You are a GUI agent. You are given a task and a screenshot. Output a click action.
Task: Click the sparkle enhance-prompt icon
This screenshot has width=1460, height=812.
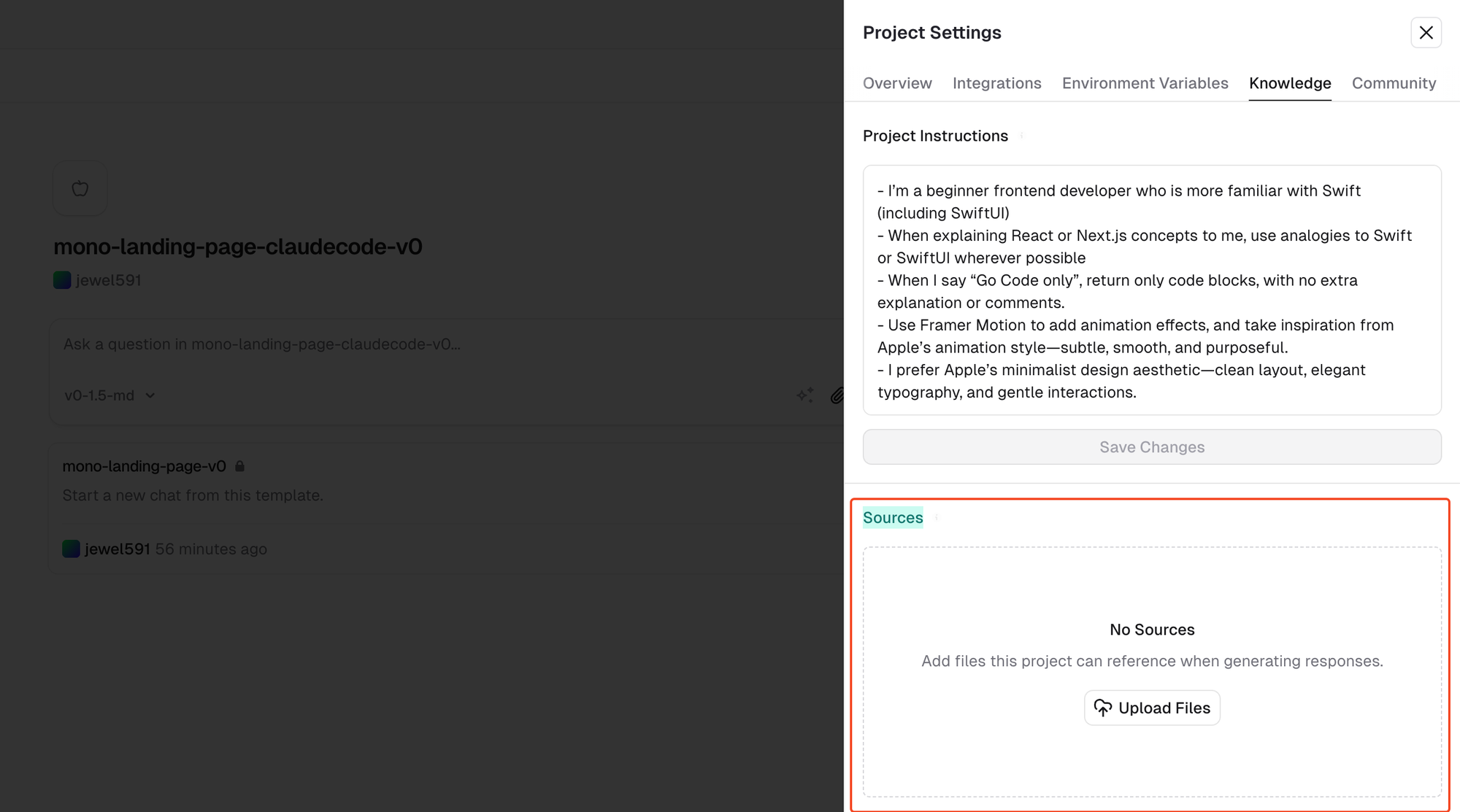coord(804,395)
